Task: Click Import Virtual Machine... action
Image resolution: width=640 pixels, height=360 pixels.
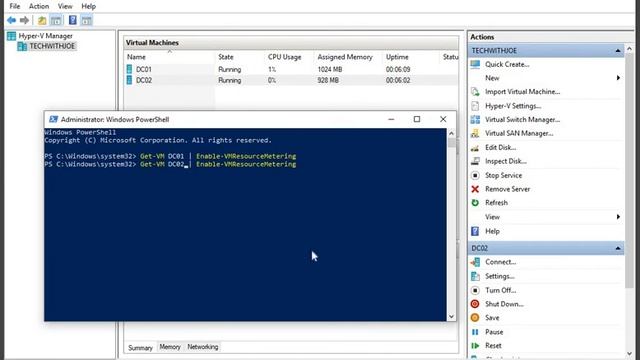Action: pos(522,92)
